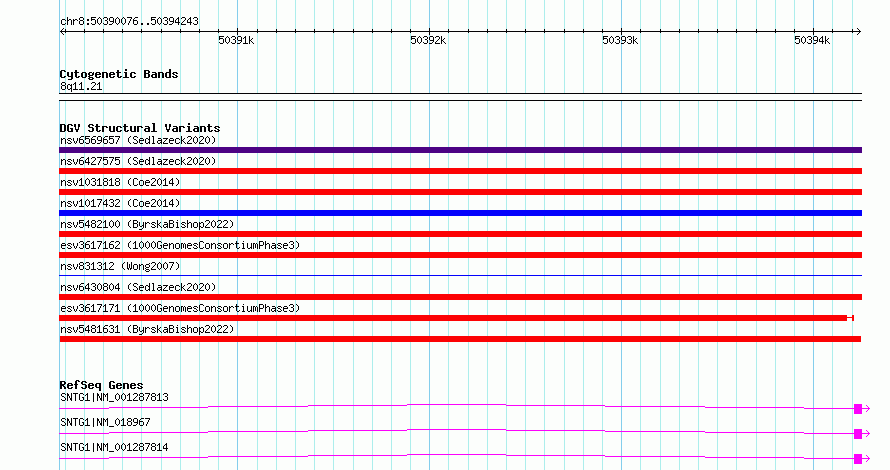Click the red bar of nsv6430804
The image size is (890, 470).
(460, 297)
